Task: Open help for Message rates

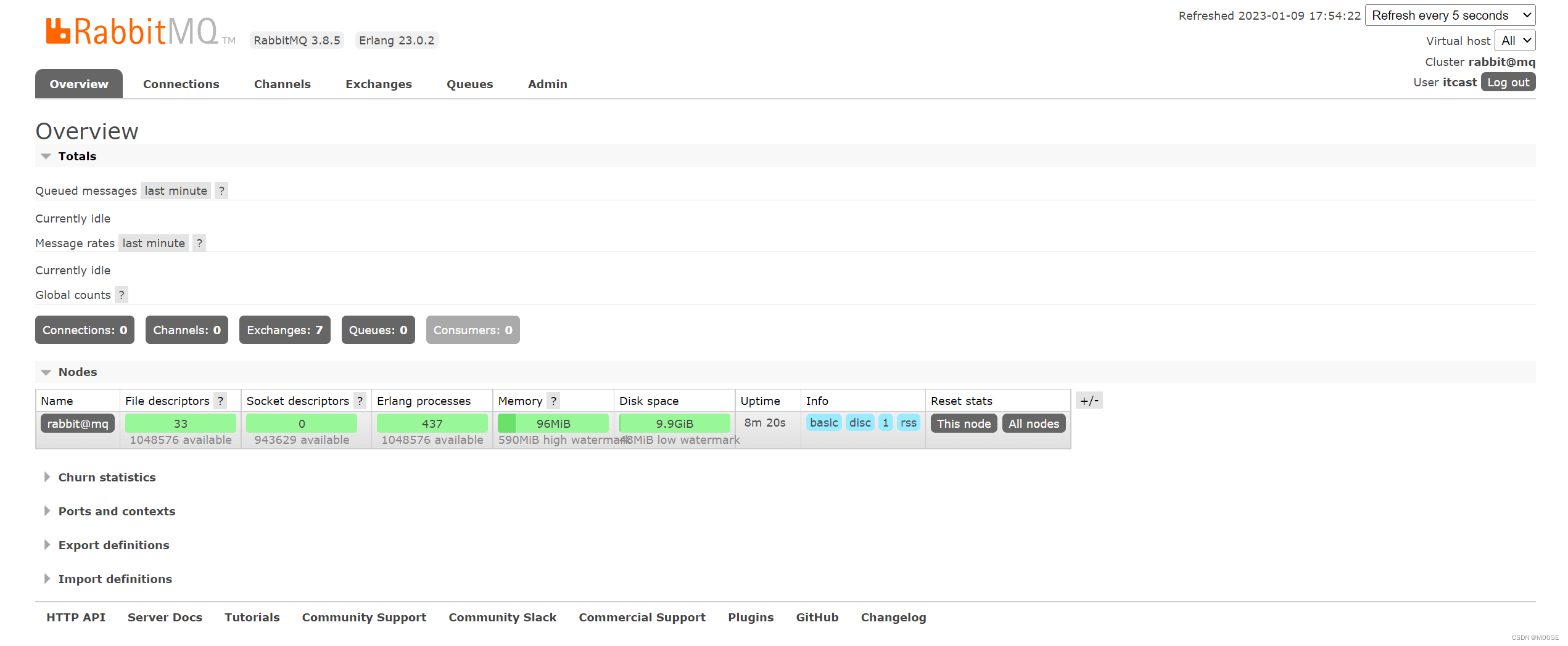Action: [x=199, y=243]
